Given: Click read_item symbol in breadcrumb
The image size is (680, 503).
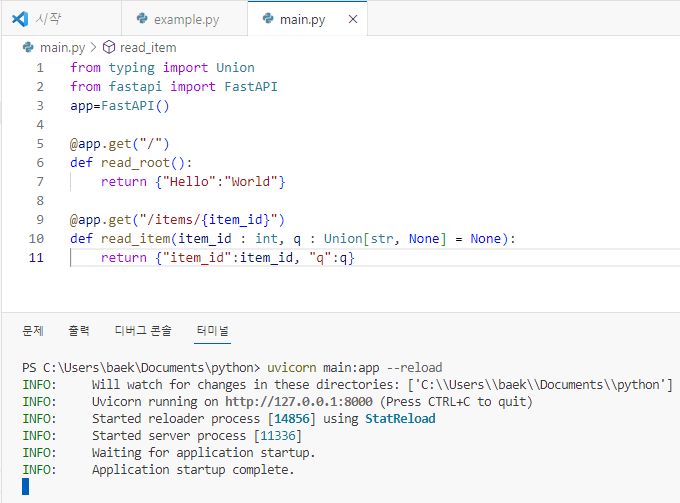Looking at the screenshot, I should point(148,47).
